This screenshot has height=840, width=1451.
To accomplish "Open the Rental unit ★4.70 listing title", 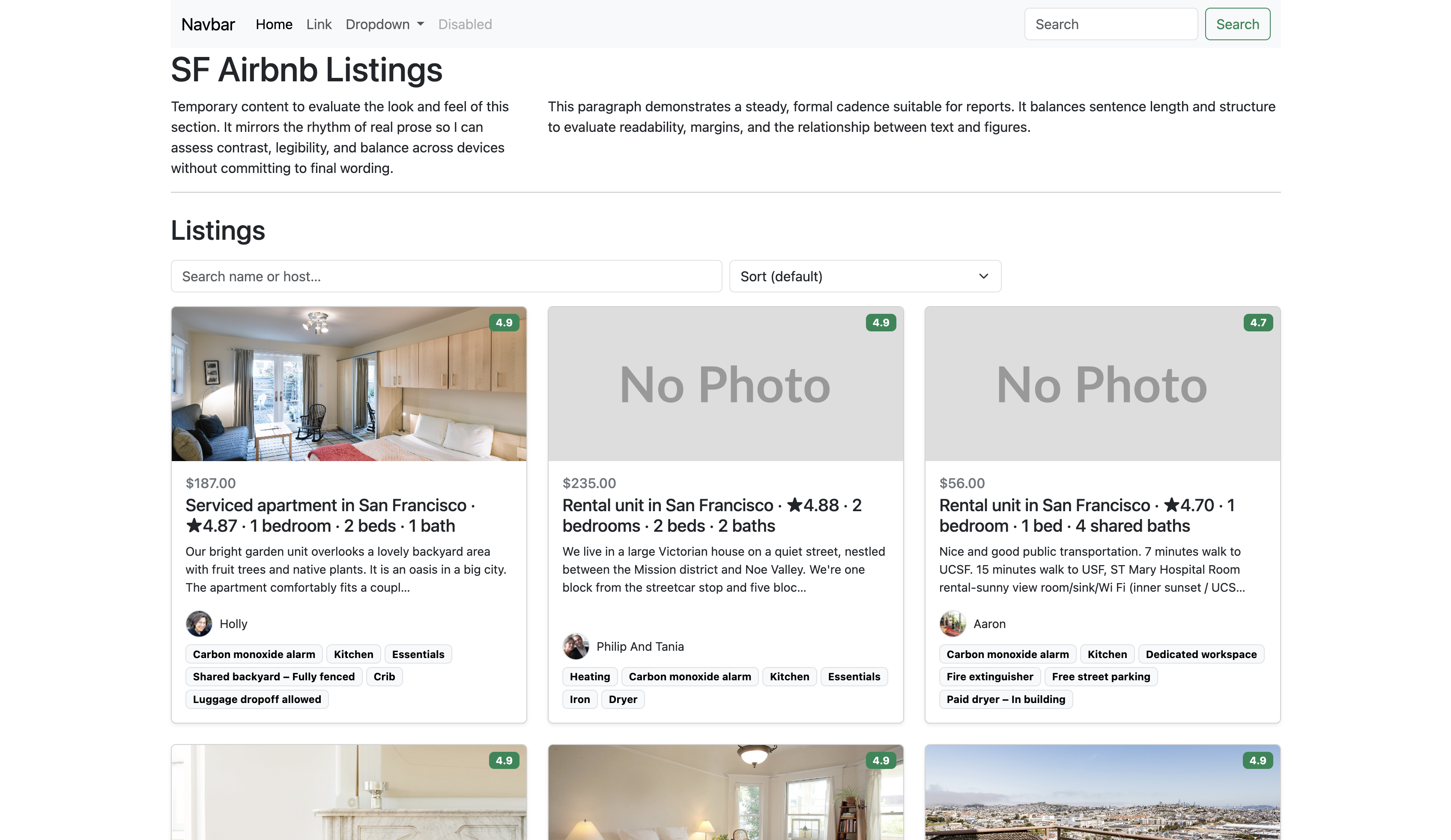I will pyautogui.click(x=1087, y=515).
